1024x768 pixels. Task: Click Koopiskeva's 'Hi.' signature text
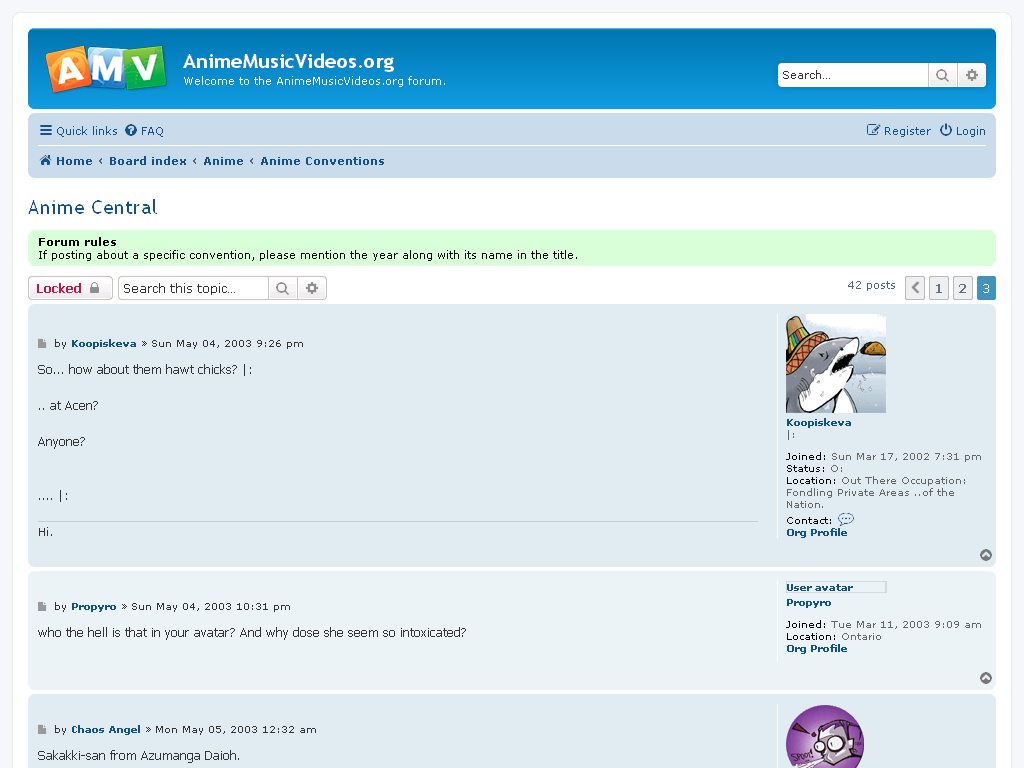pos(45,532)
